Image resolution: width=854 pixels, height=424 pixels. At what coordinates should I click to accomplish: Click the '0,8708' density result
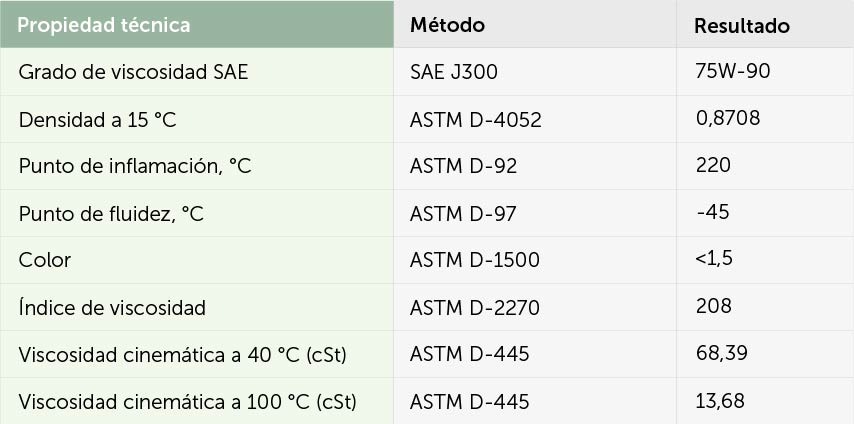coord(728,118)
